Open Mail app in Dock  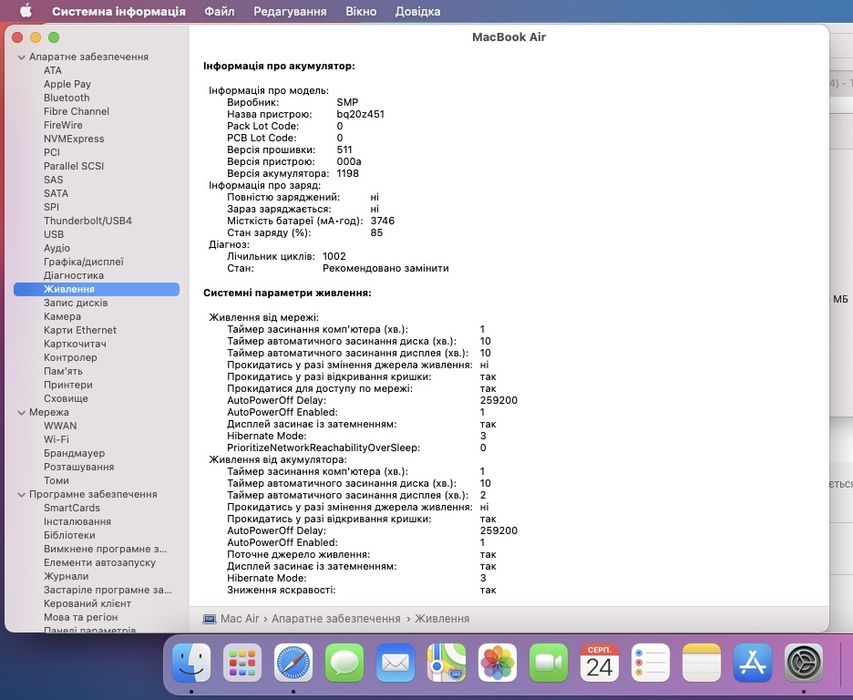395,662
